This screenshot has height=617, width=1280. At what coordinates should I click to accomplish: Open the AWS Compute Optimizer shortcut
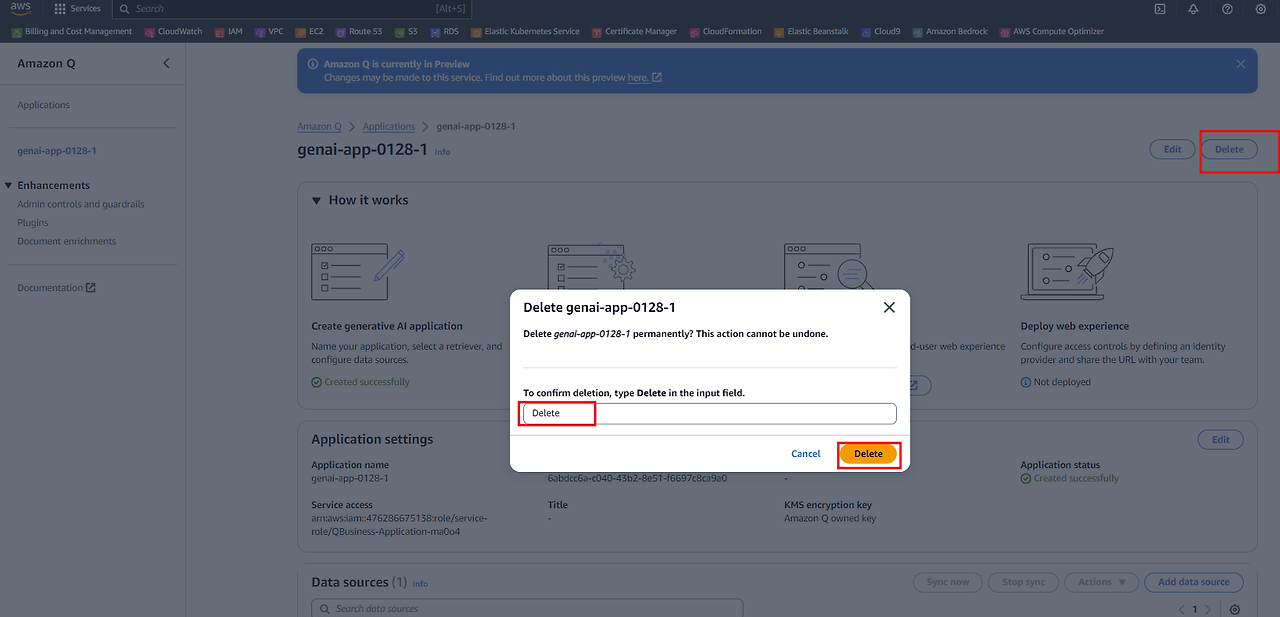[1051, 32]
